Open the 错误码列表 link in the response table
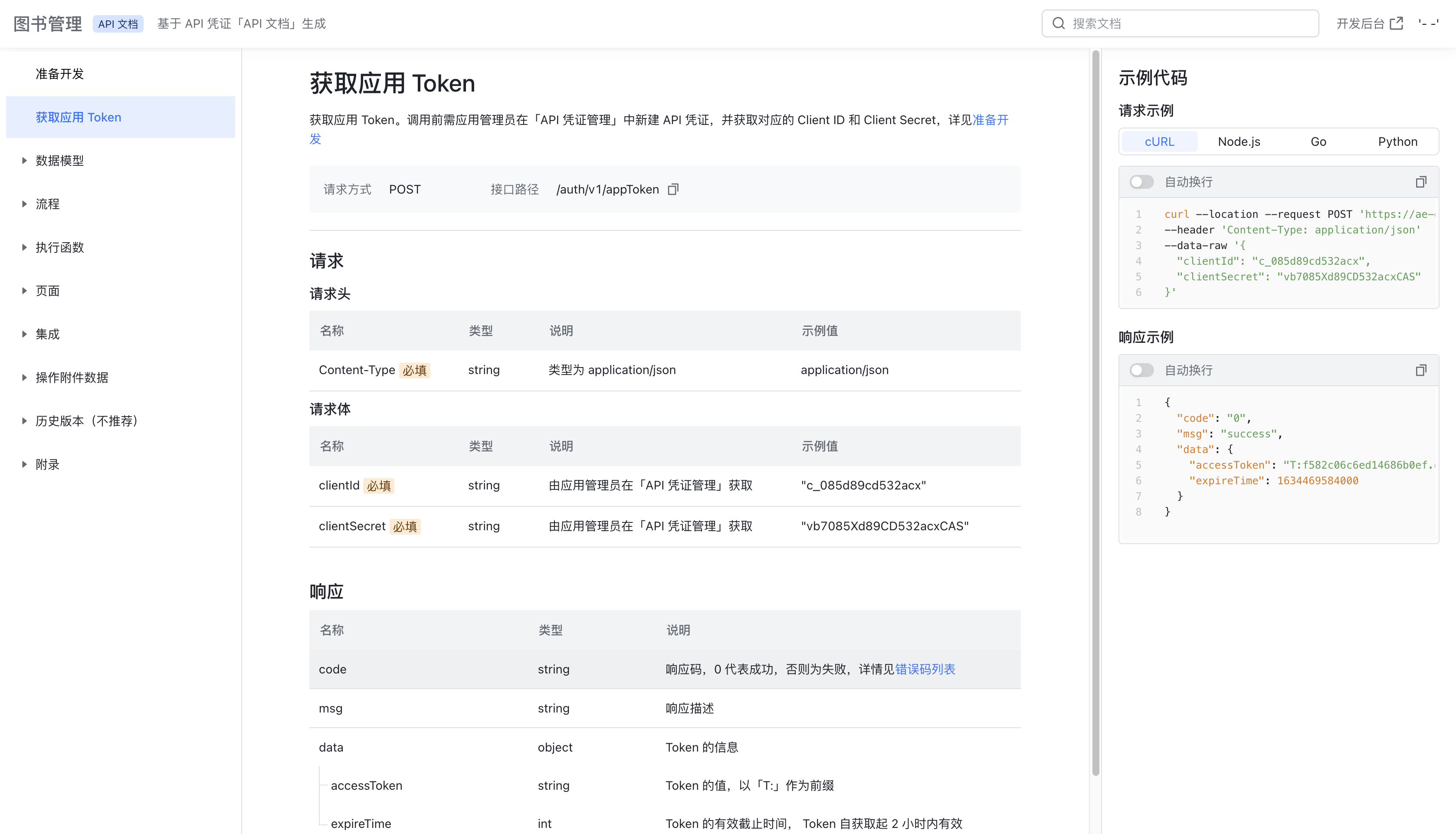The width and height of the screenshot is (1456, 834). tap(925, 669)
